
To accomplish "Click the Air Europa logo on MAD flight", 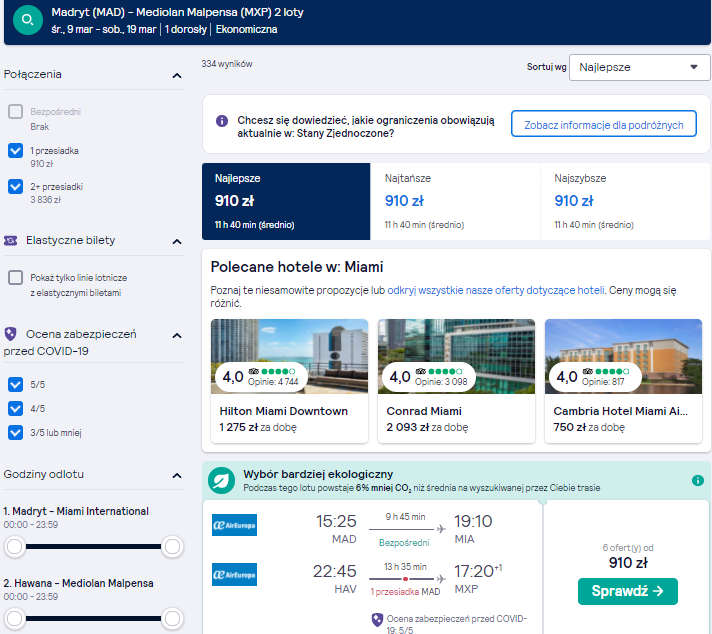I will pos(234,525).
